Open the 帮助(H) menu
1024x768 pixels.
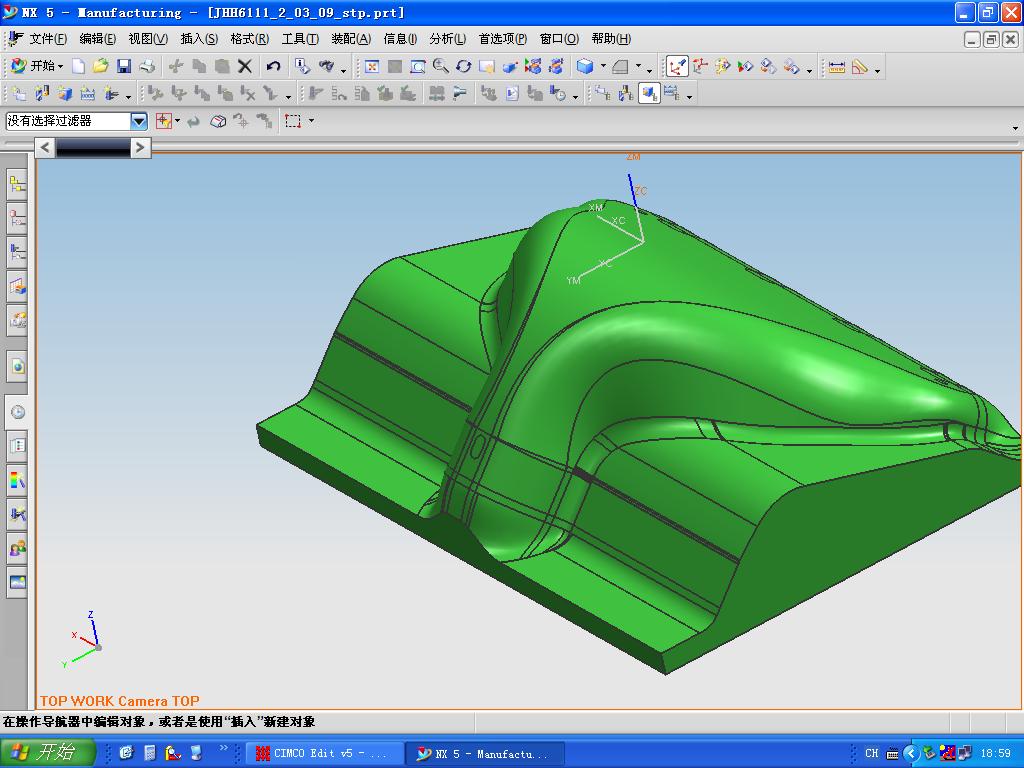[x=611, y=39]
